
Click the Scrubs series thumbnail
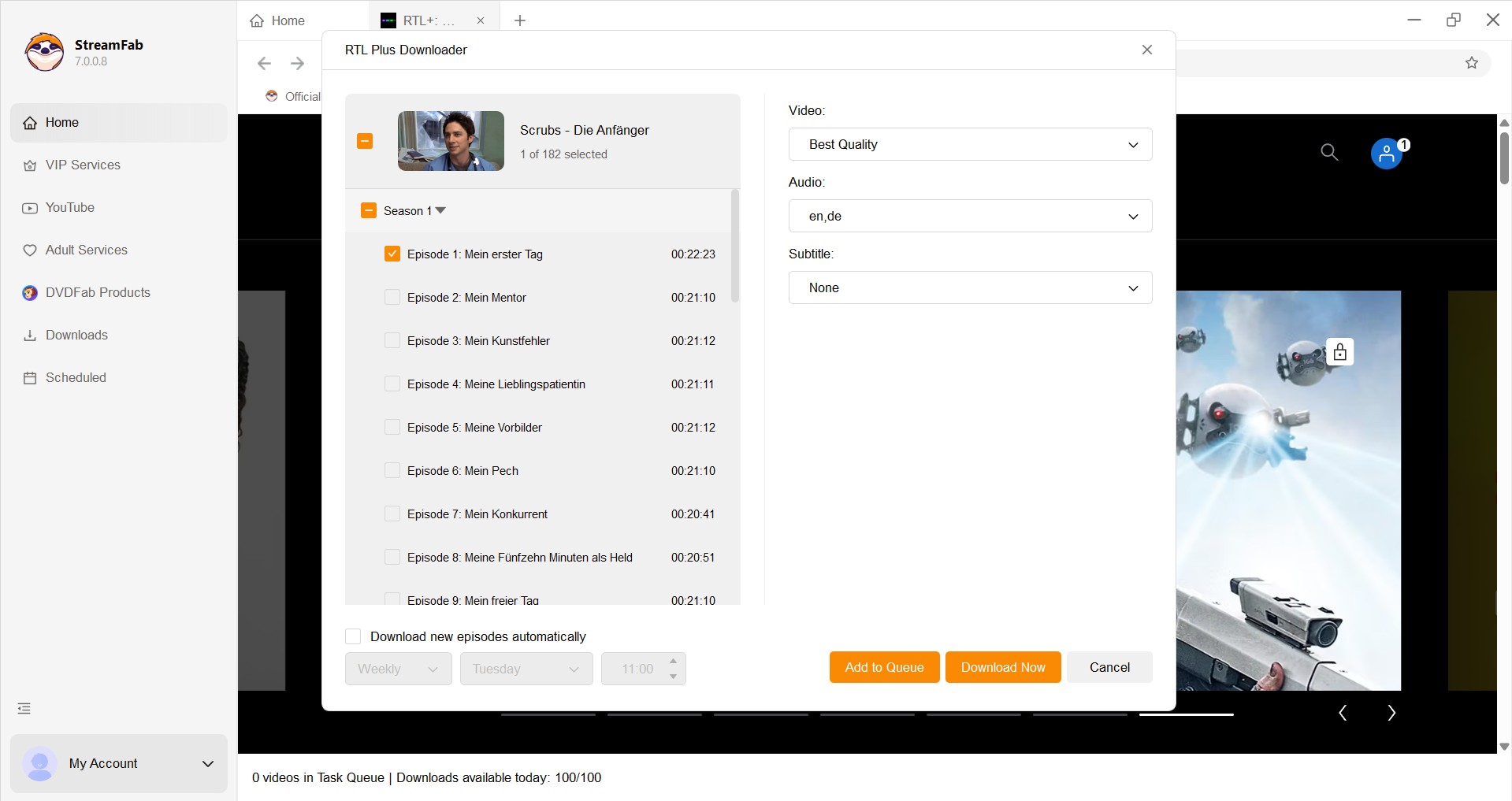(451, 141)
